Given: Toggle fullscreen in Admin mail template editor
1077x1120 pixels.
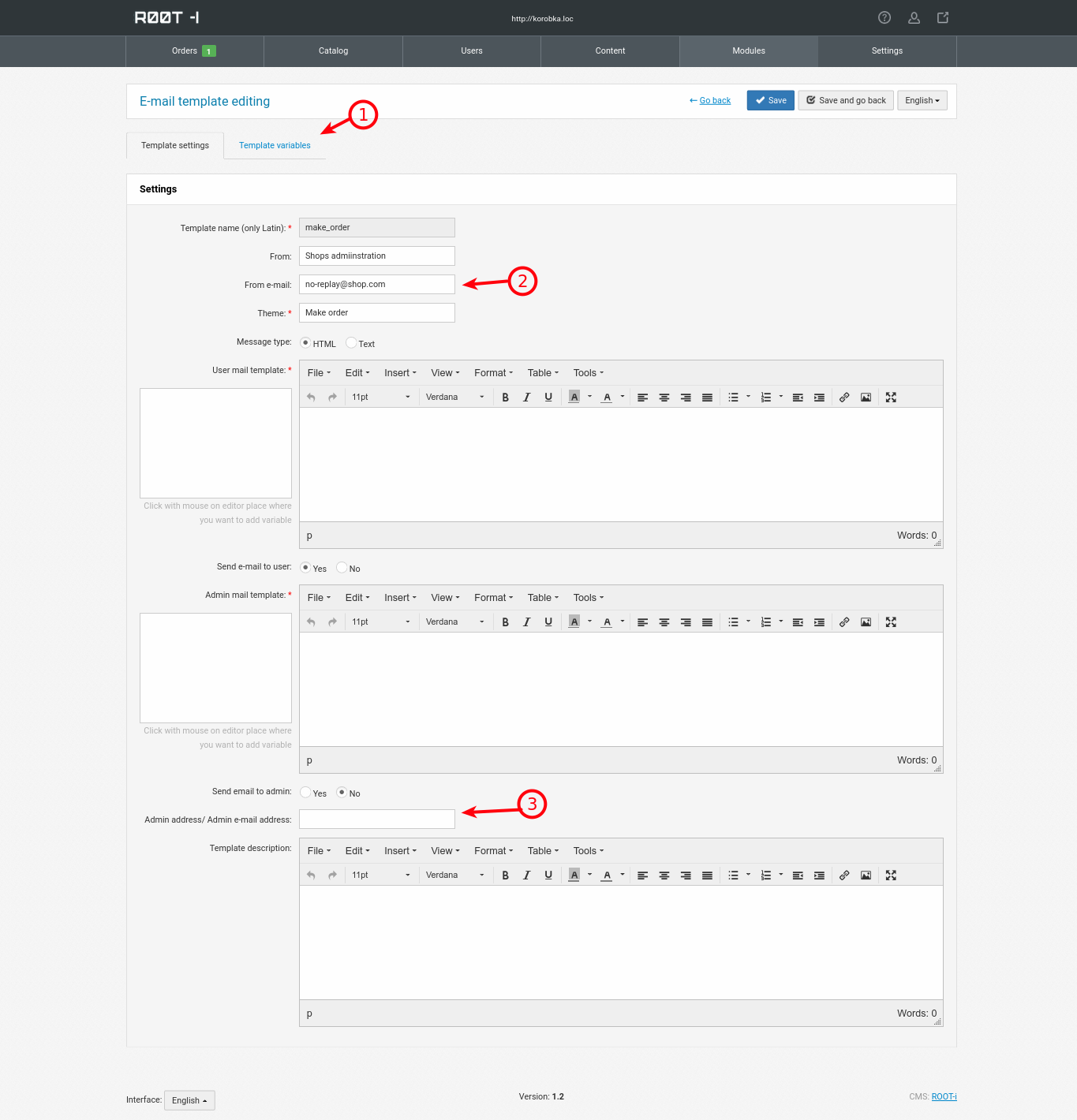Looking at the screenshot, I should pos(891,622).
